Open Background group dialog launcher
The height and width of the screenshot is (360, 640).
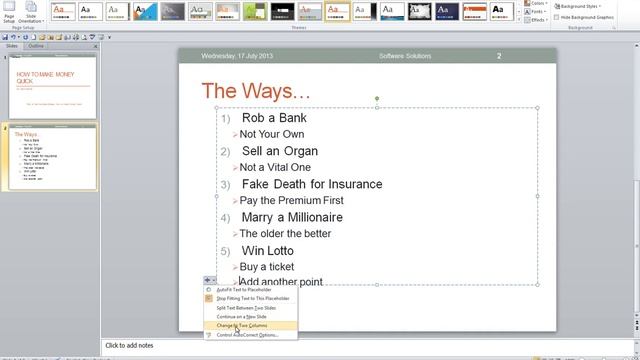[x=613, y=28]
